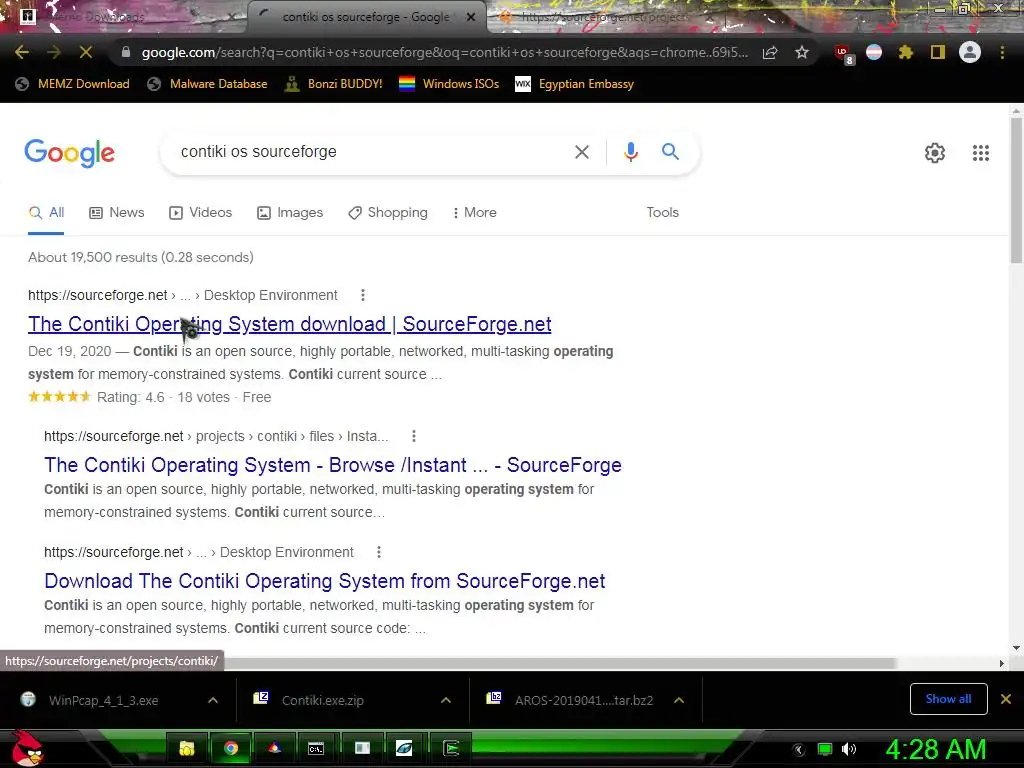Open the Windows ISOs bookmark

coord(449,84)
